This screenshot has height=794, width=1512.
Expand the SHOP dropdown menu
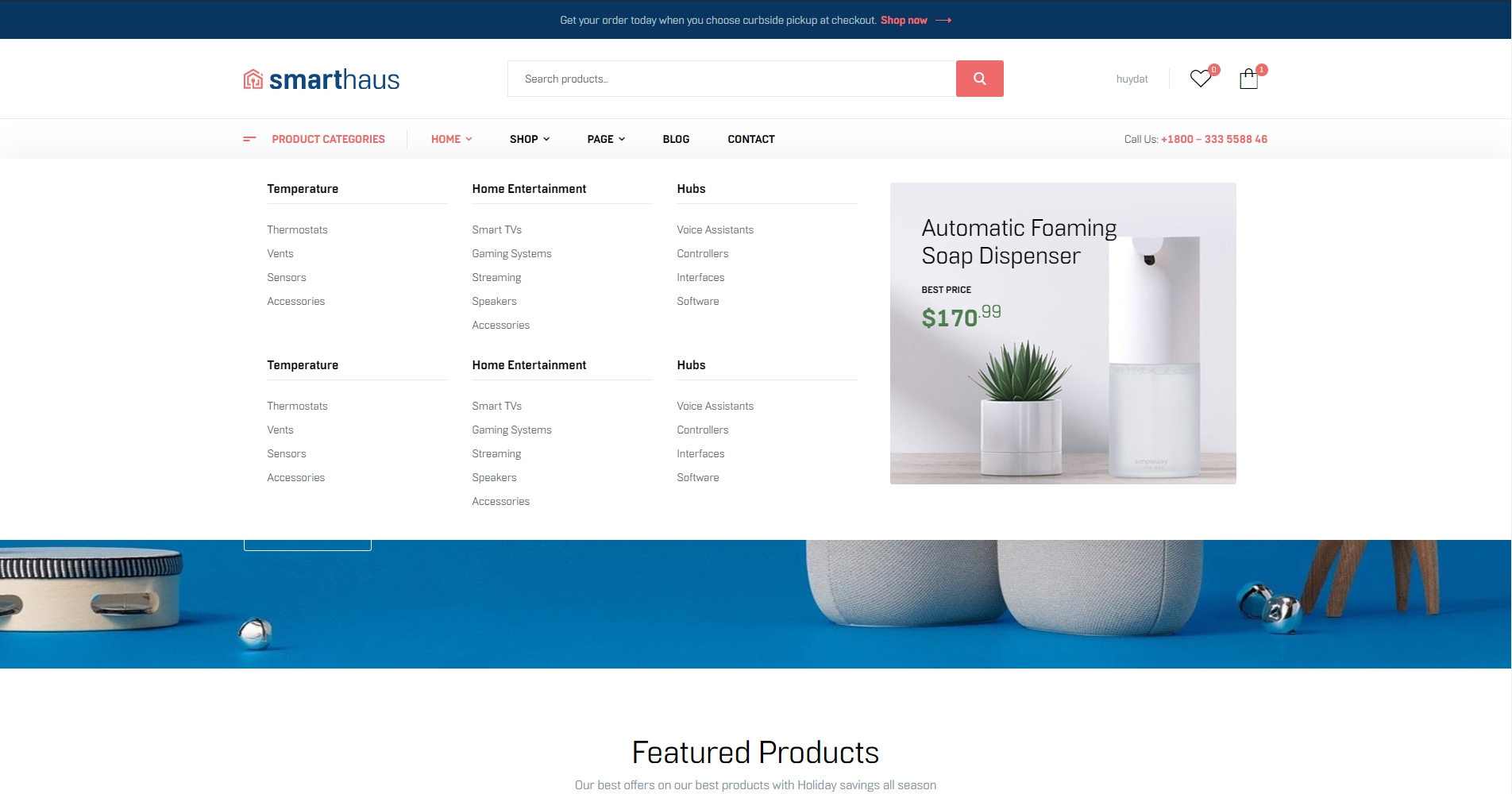coord(529,139)
